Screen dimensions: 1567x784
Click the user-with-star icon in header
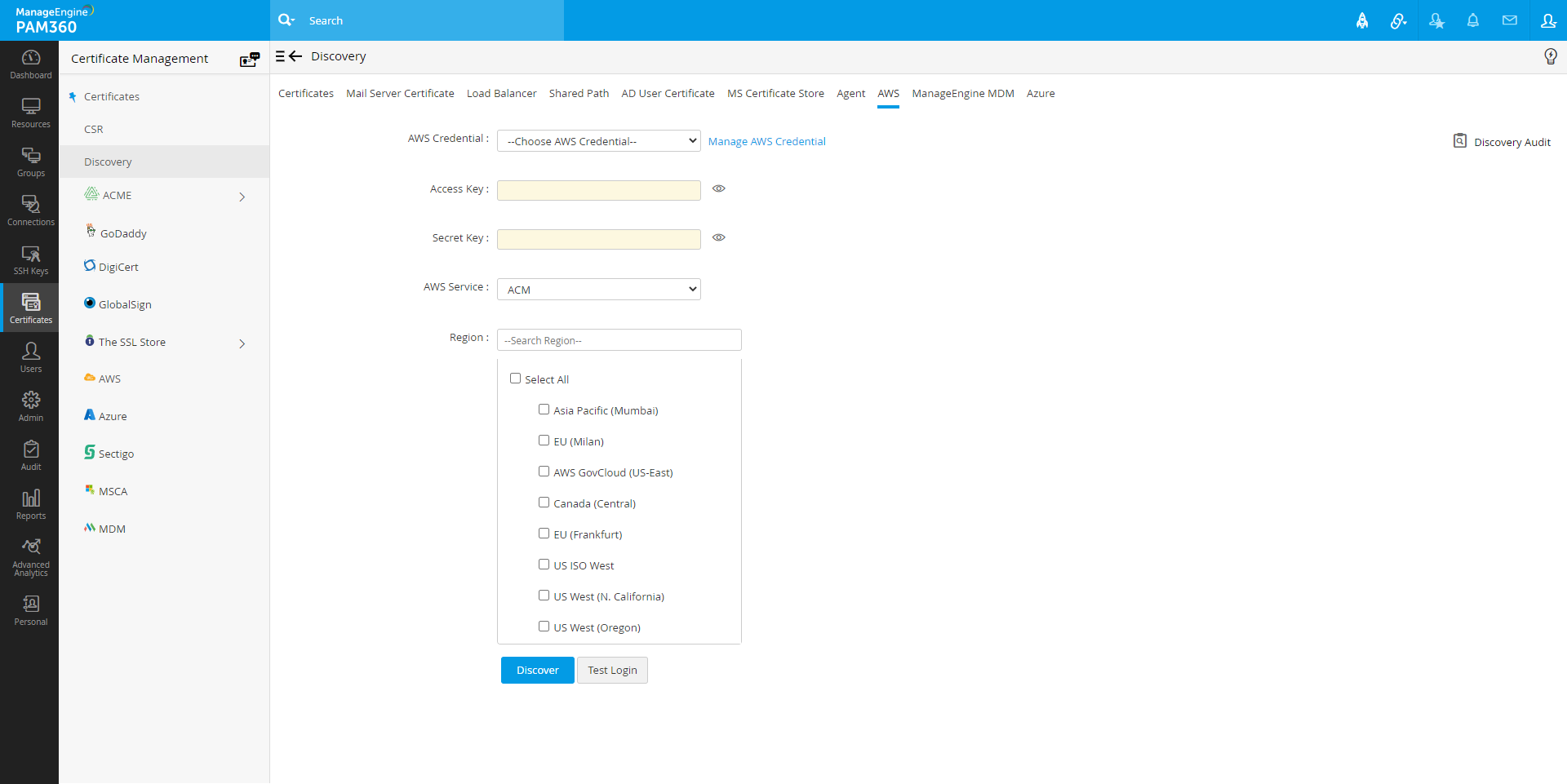click(1436, 20)
